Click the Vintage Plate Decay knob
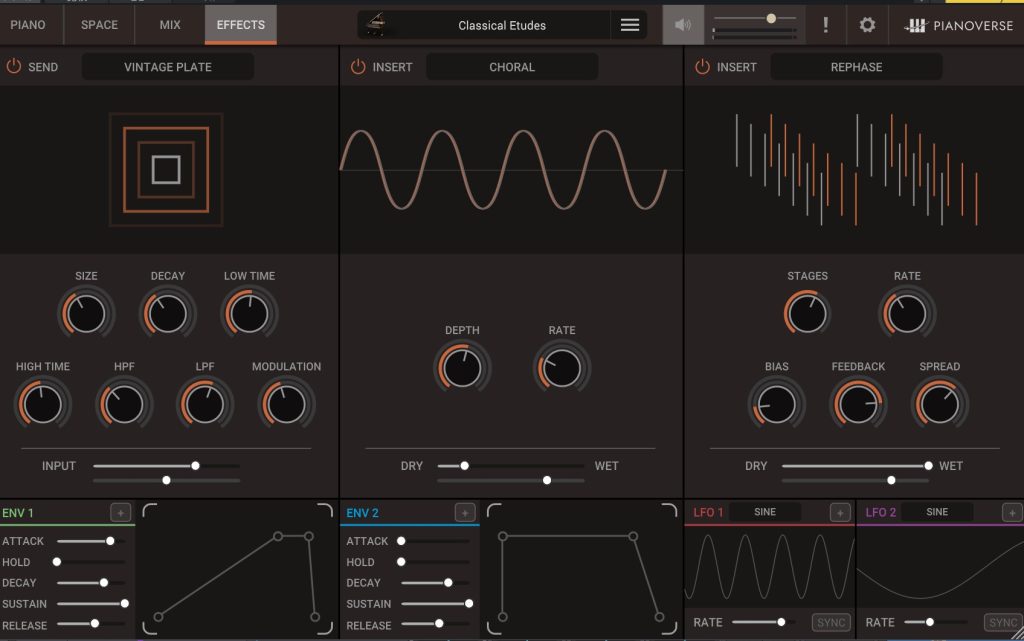The width and height of the screenshot is (1024, 641). point(168,314)
